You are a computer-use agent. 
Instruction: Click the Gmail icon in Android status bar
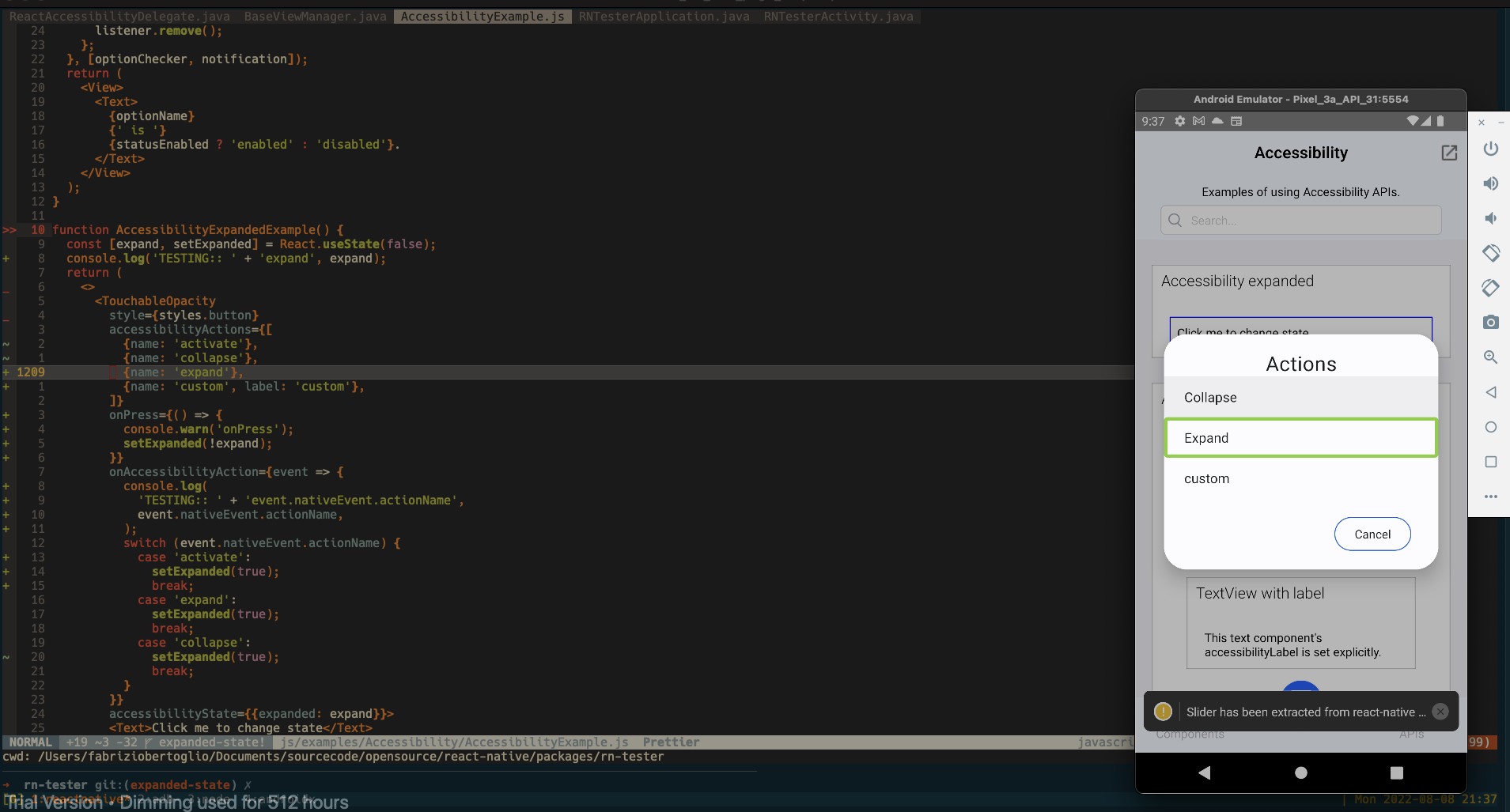point(1198,121)
